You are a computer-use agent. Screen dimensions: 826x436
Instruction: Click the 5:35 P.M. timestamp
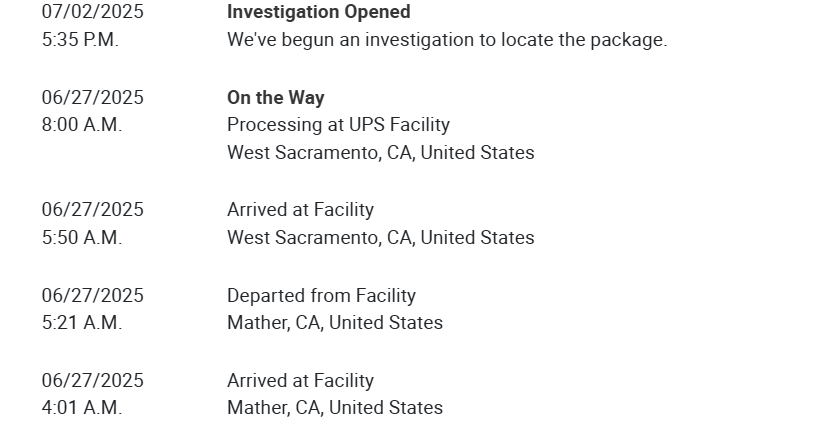[80, 40]
